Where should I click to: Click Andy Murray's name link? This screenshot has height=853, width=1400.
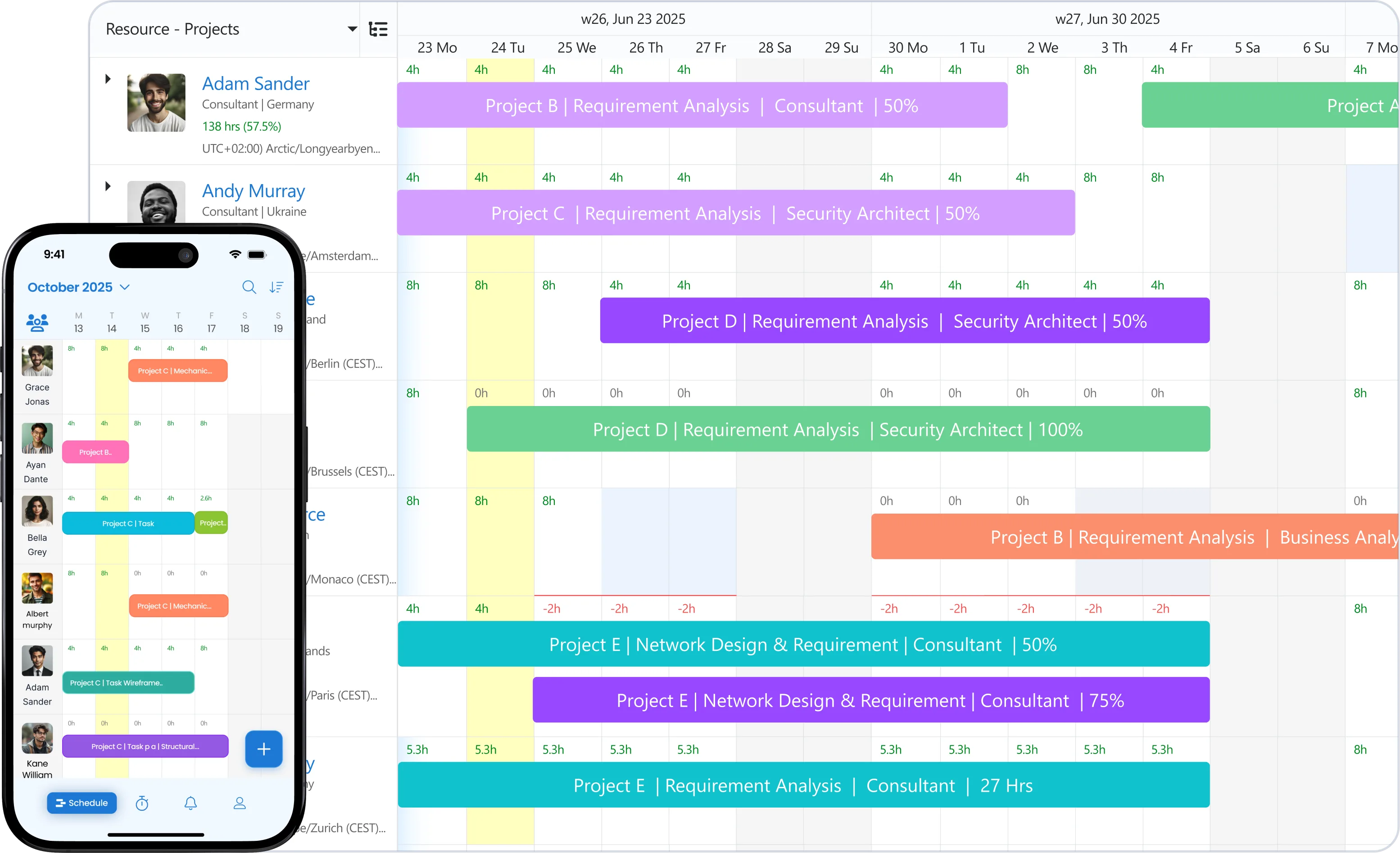pos(254,191)
